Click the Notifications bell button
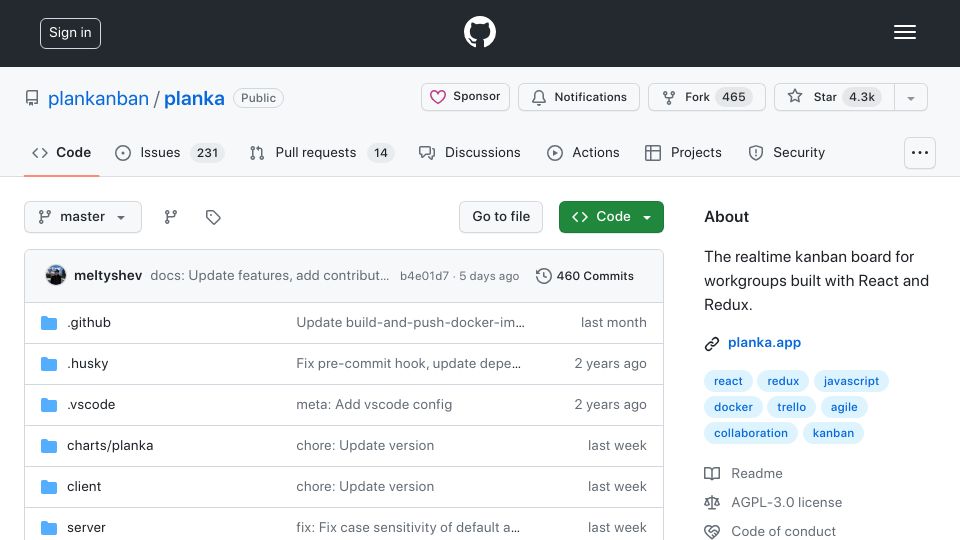 click(579, 97)
